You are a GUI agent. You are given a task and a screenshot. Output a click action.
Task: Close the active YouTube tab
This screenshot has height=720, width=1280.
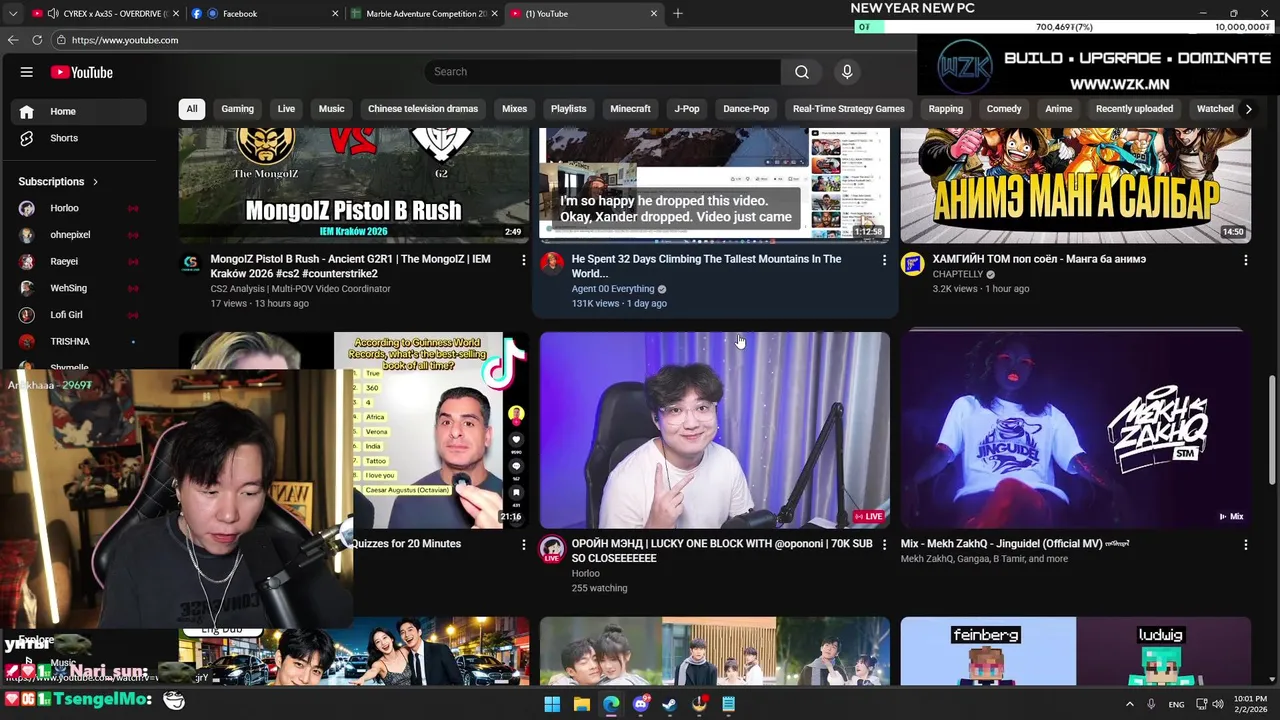pos(654,13)
